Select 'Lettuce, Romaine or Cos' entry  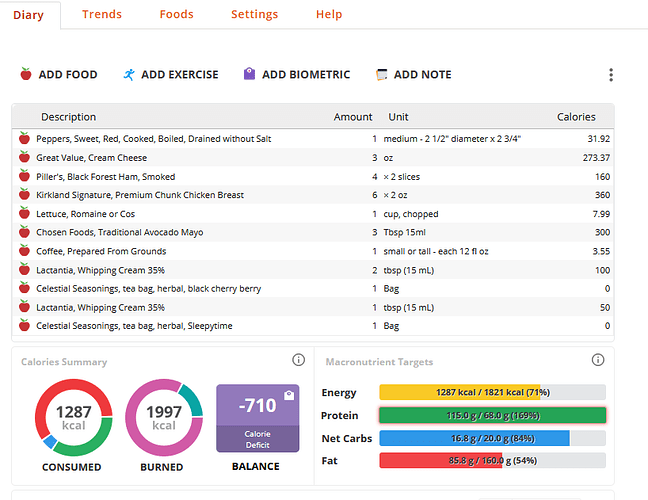(86, 214)
